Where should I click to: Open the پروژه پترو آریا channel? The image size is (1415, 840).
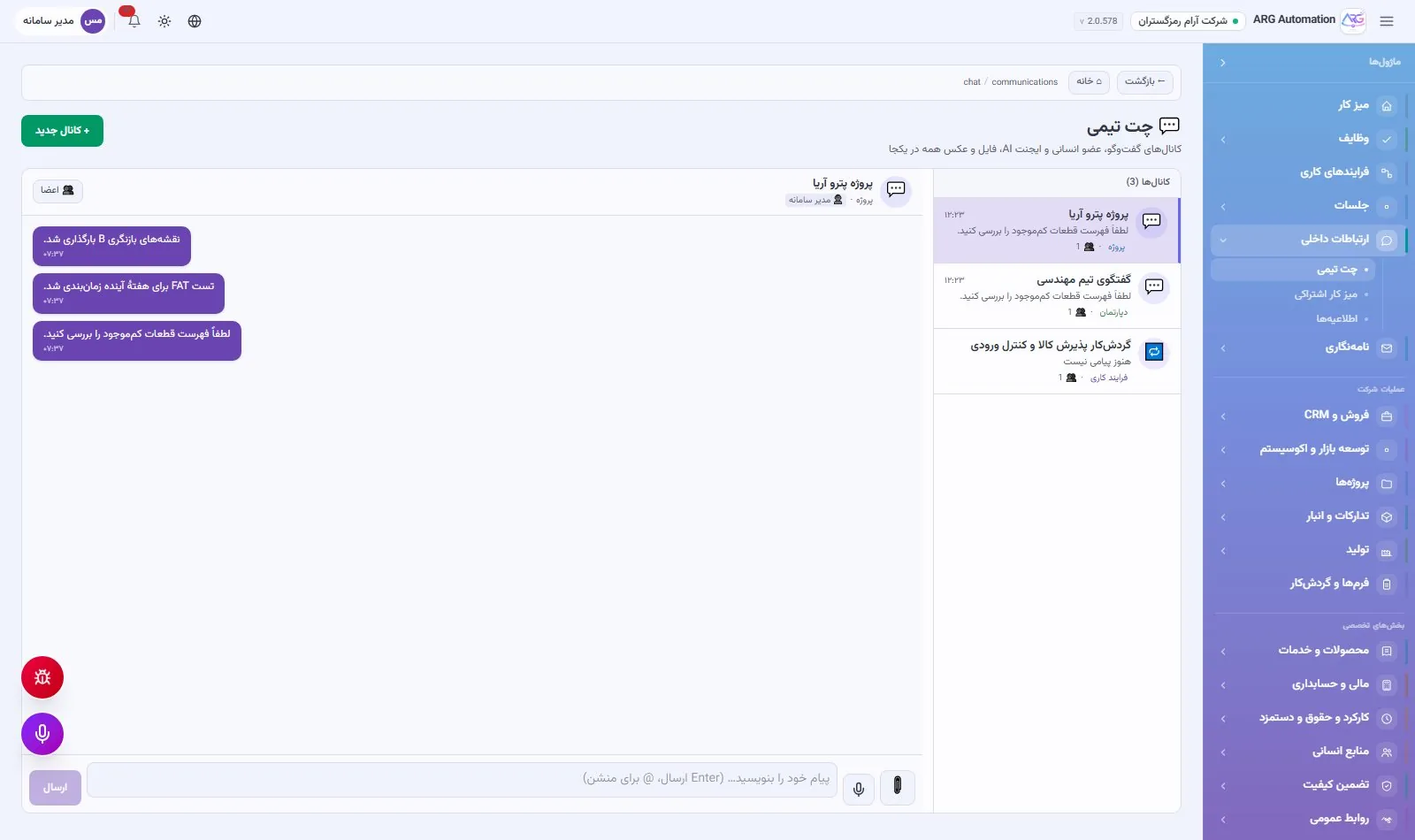click(1056, 231)
